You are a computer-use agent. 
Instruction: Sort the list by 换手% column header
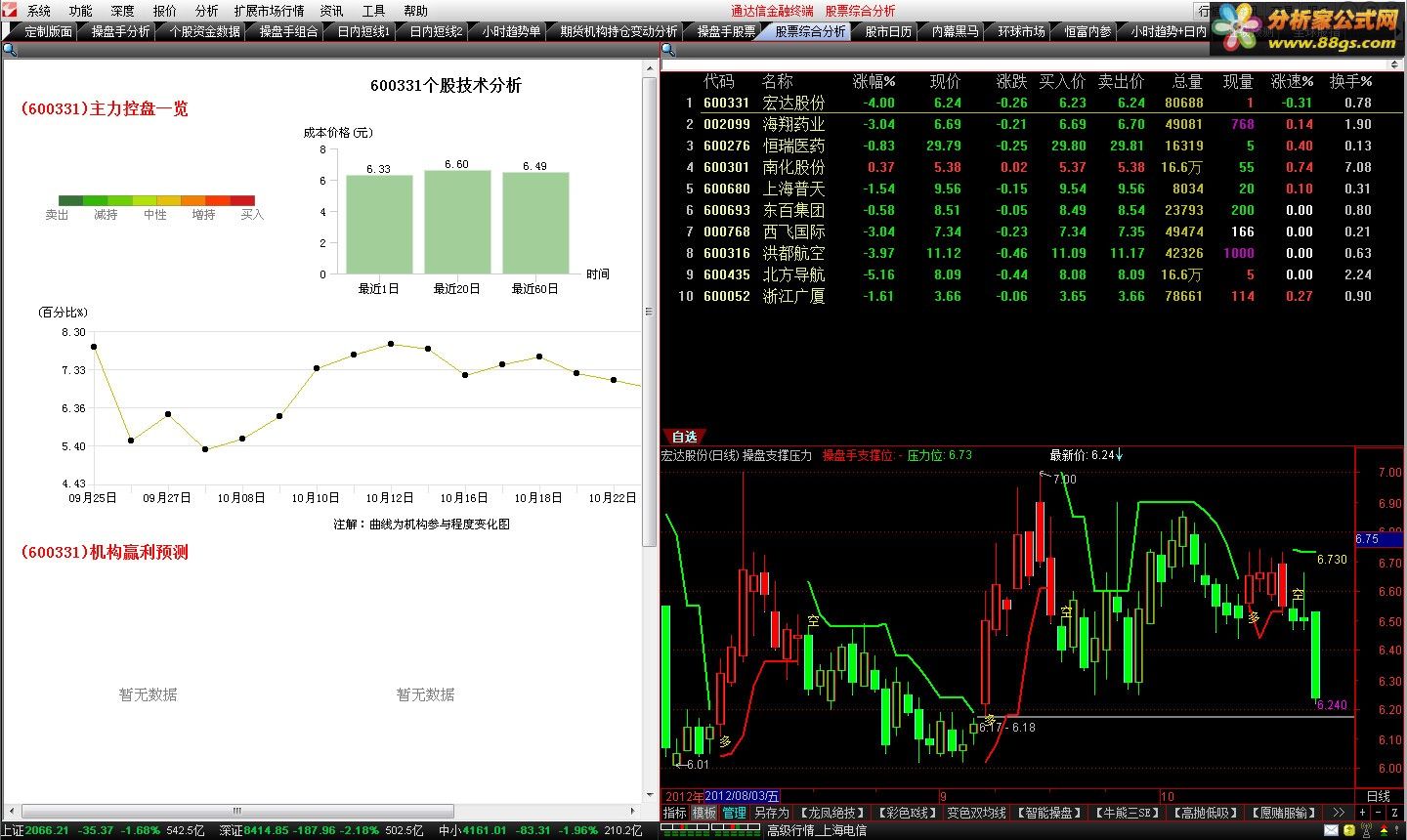click(1351, 81)
